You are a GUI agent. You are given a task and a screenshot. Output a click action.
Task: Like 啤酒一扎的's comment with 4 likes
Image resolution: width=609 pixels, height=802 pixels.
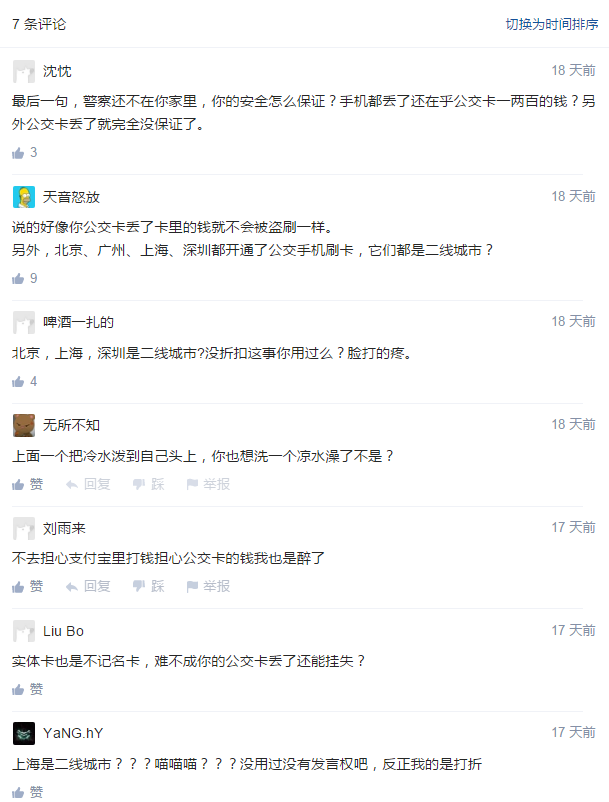point(24,382)
